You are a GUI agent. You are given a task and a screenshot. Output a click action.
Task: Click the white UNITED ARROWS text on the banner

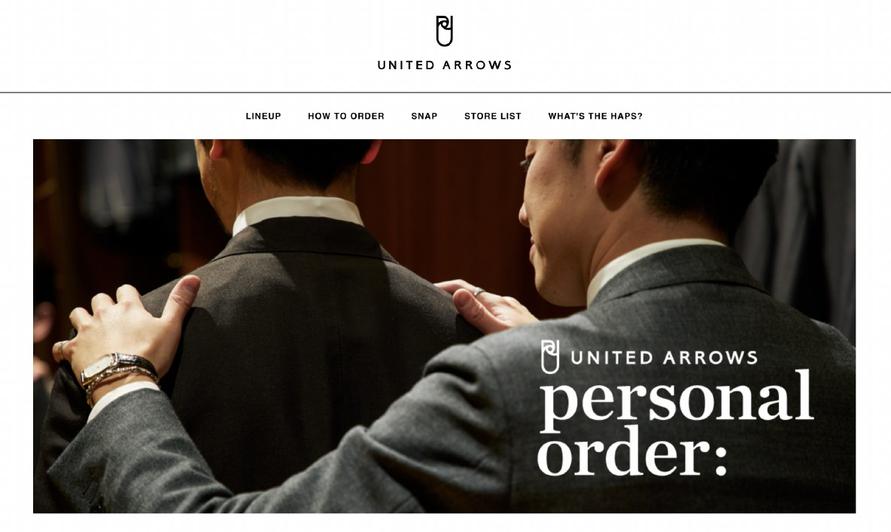(x=664, y=358)
